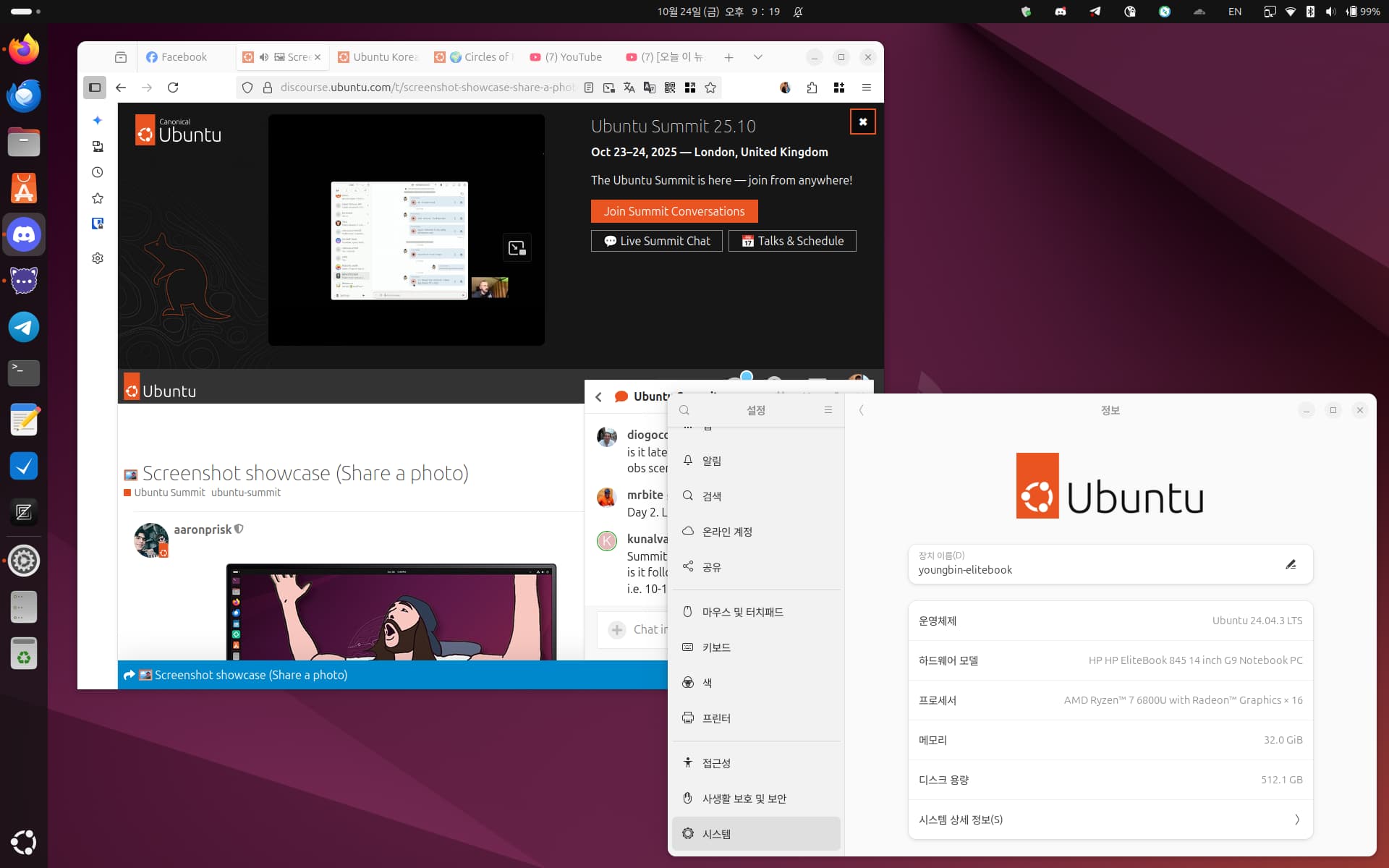Viewport: 1389px width, 868px height.
Task: Open the history clock icon in sidebar
Action: pos(98,172)
